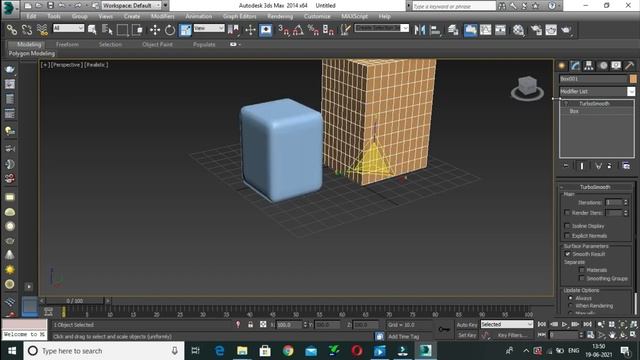640x360 pixels.
Task: Click the Box001 object color swatch
Action: coord(633,79)
